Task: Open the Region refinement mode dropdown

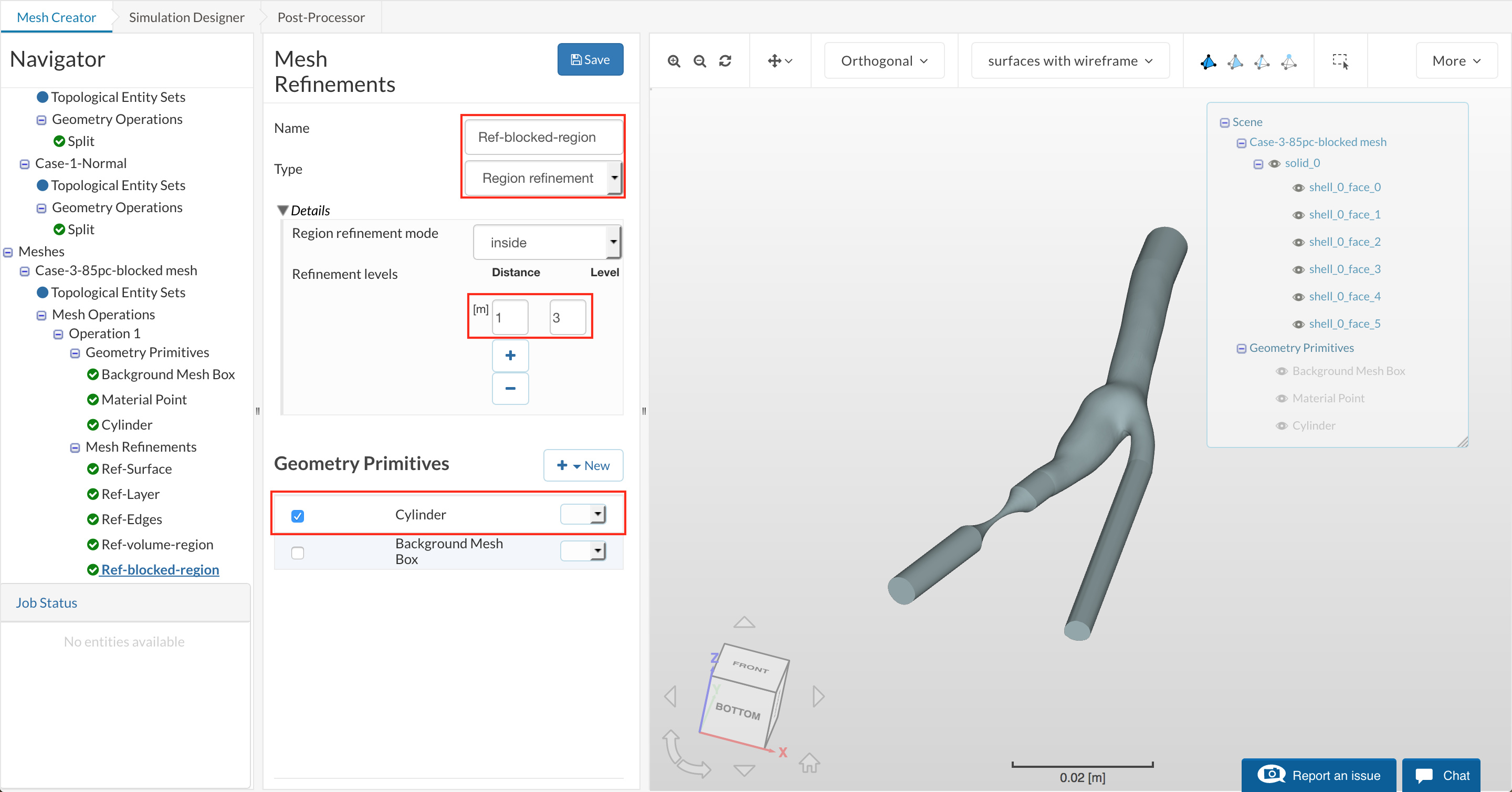Action: tap(547, 242)
